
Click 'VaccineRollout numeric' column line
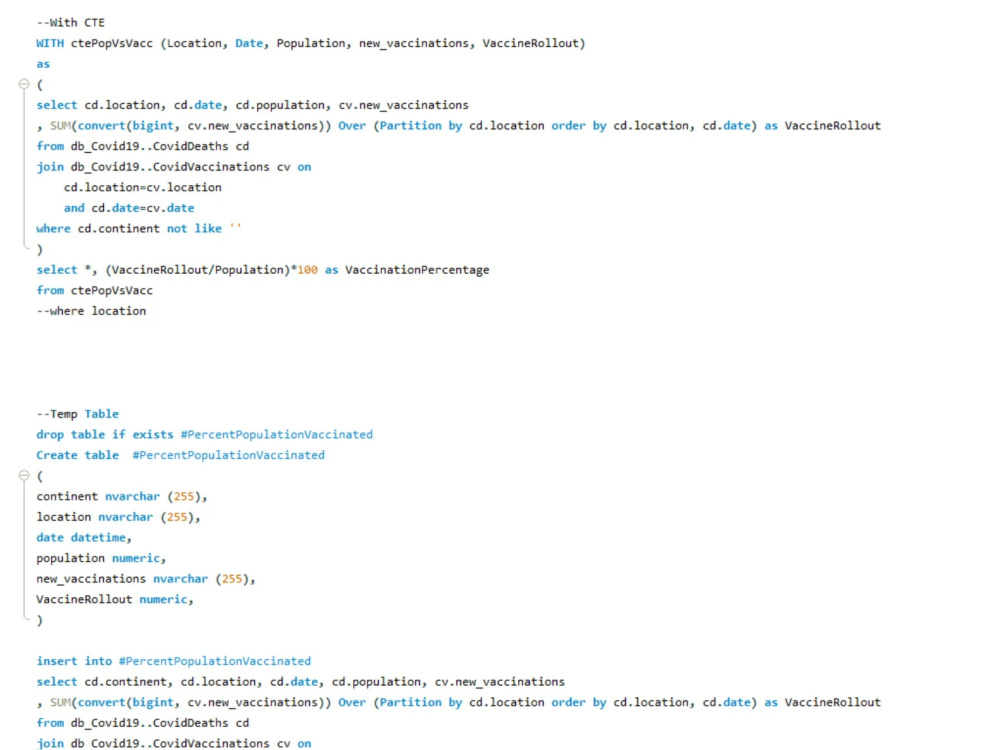pos(115,599)
